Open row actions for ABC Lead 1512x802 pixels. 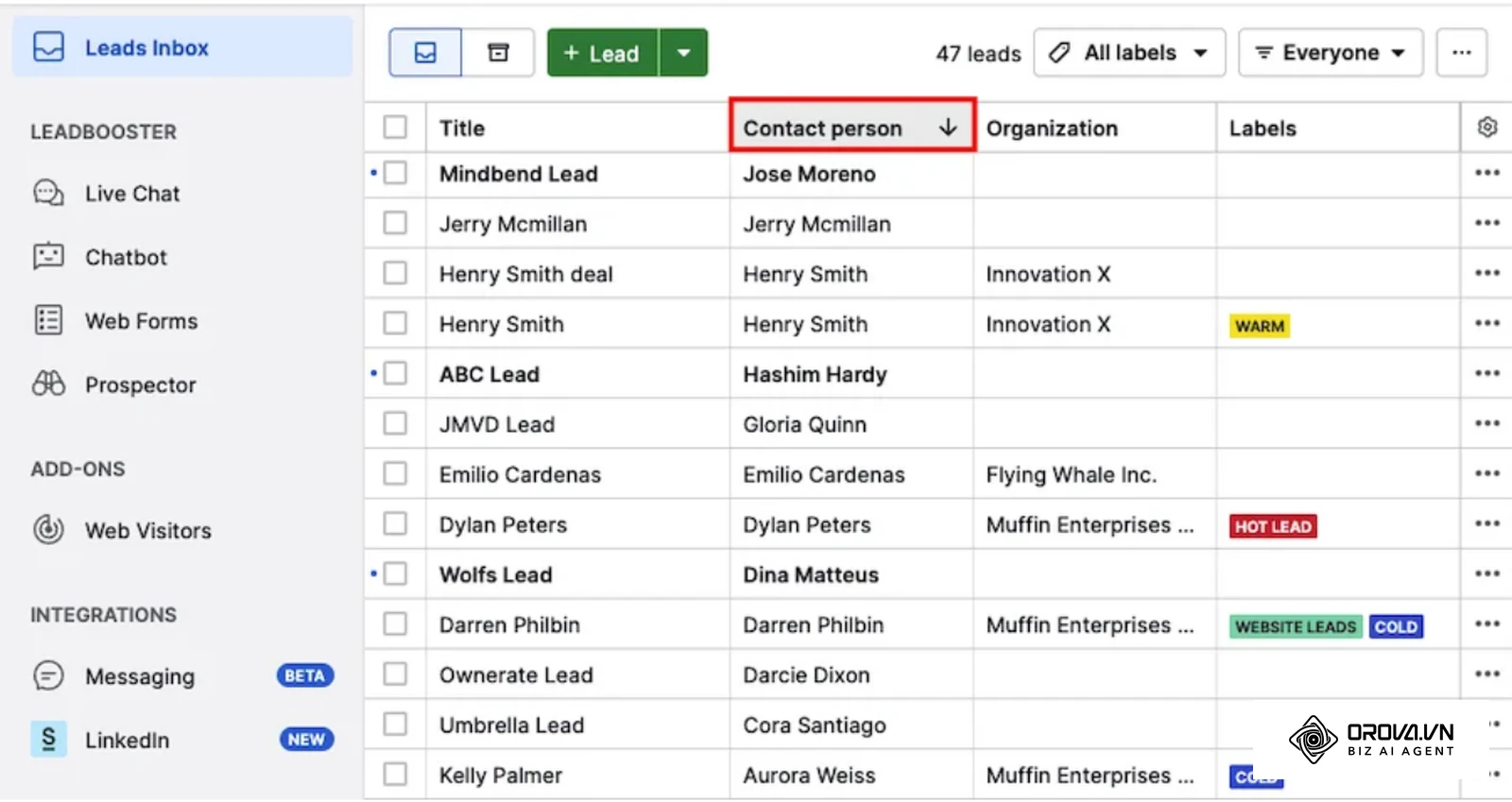1487,373
